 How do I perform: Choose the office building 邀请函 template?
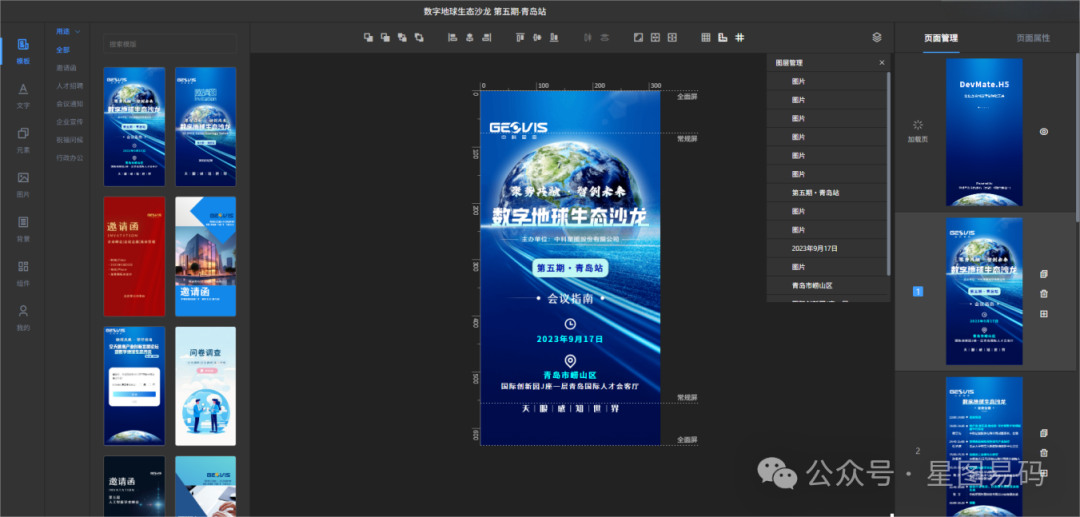pos(205,256)
